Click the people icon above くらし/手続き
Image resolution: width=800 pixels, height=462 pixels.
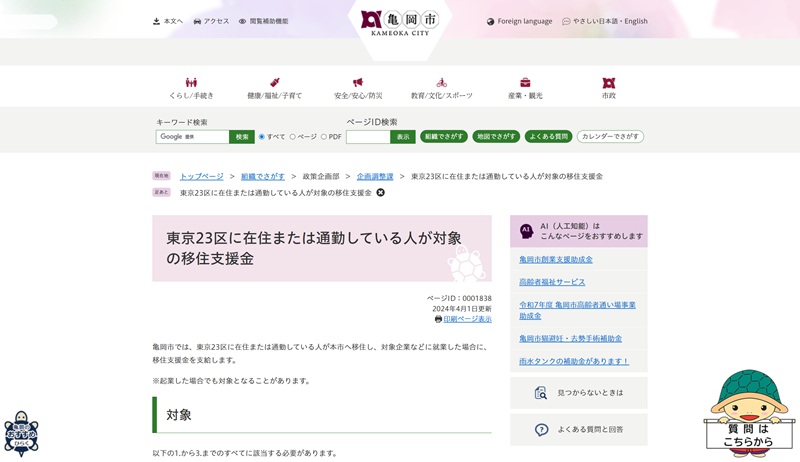[x=191, y=83]
